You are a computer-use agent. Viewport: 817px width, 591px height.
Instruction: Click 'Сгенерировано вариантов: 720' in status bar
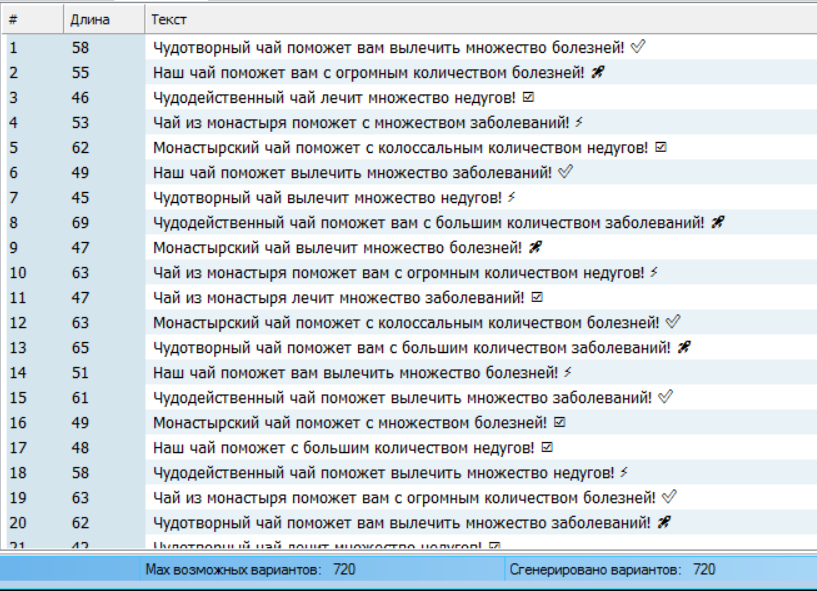coord(612,570)
